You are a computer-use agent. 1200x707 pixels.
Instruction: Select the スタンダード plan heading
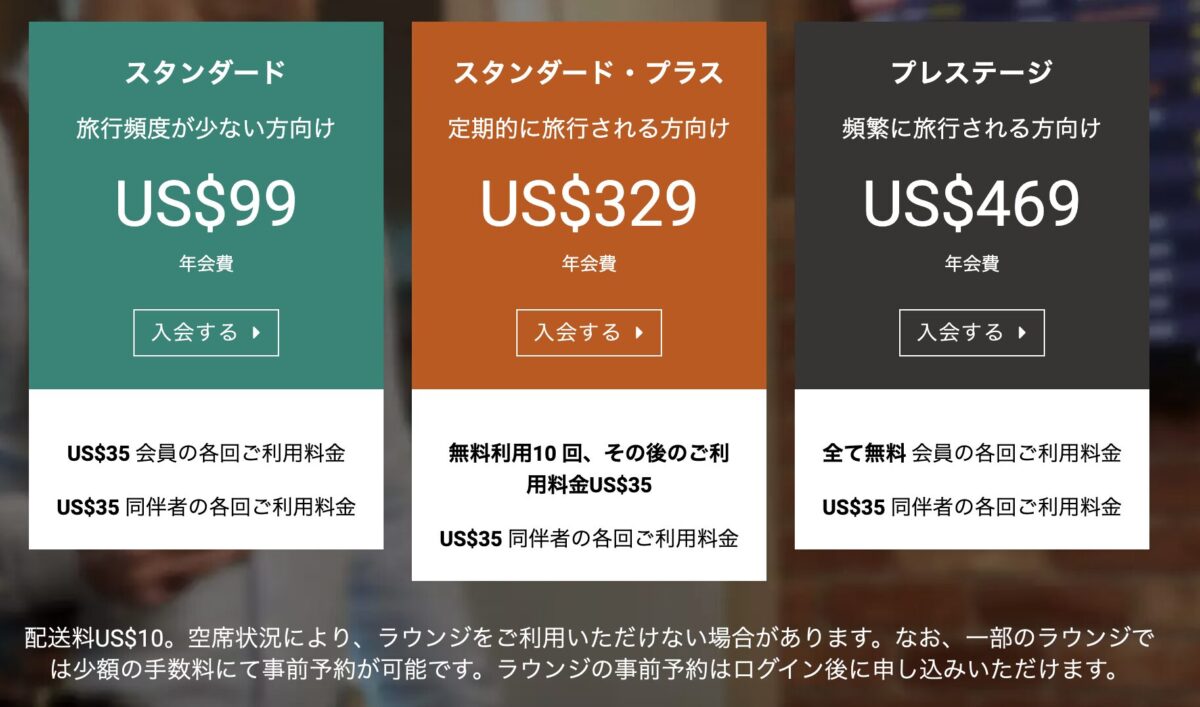tap(205, 73)
